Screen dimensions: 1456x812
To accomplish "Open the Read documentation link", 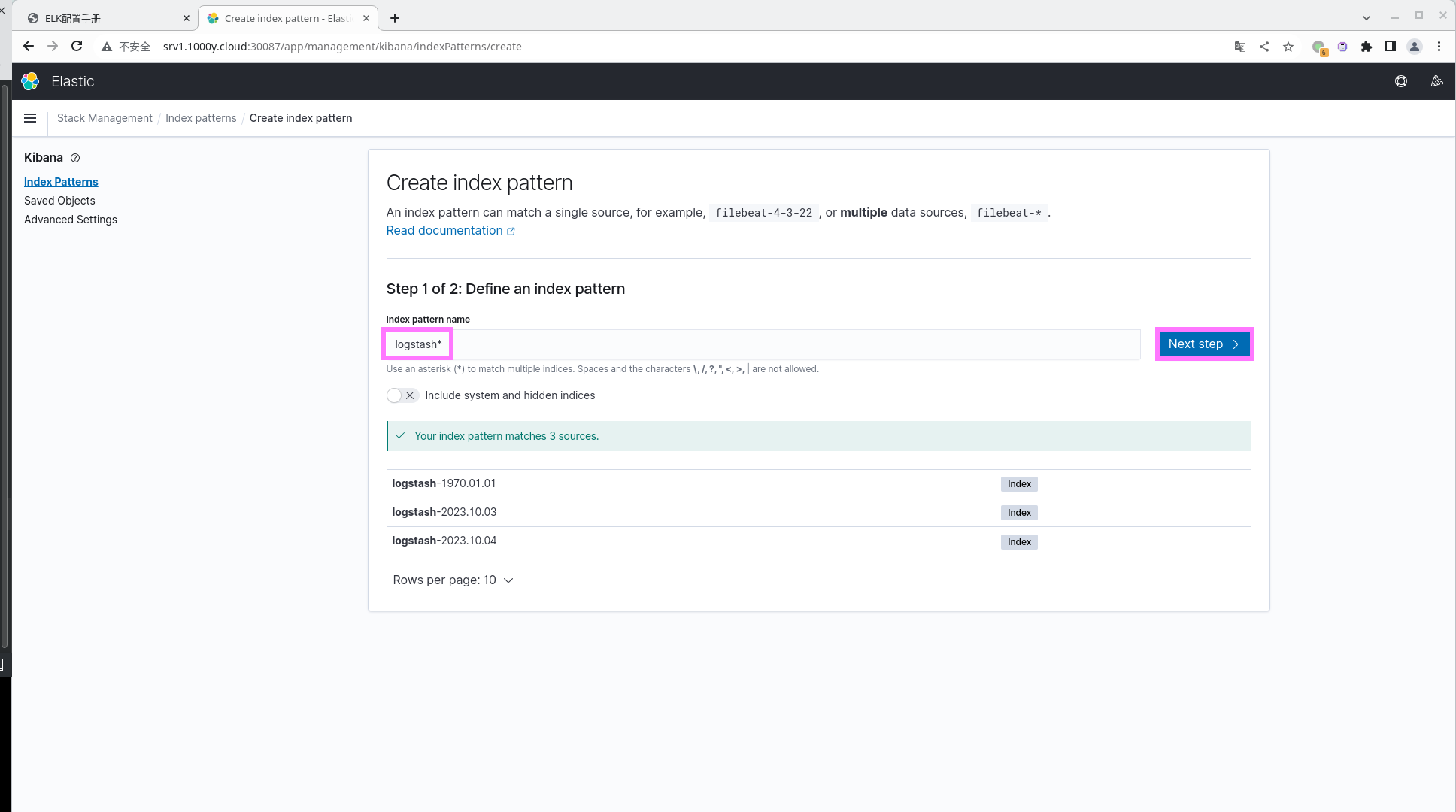I will coord(450,231).
